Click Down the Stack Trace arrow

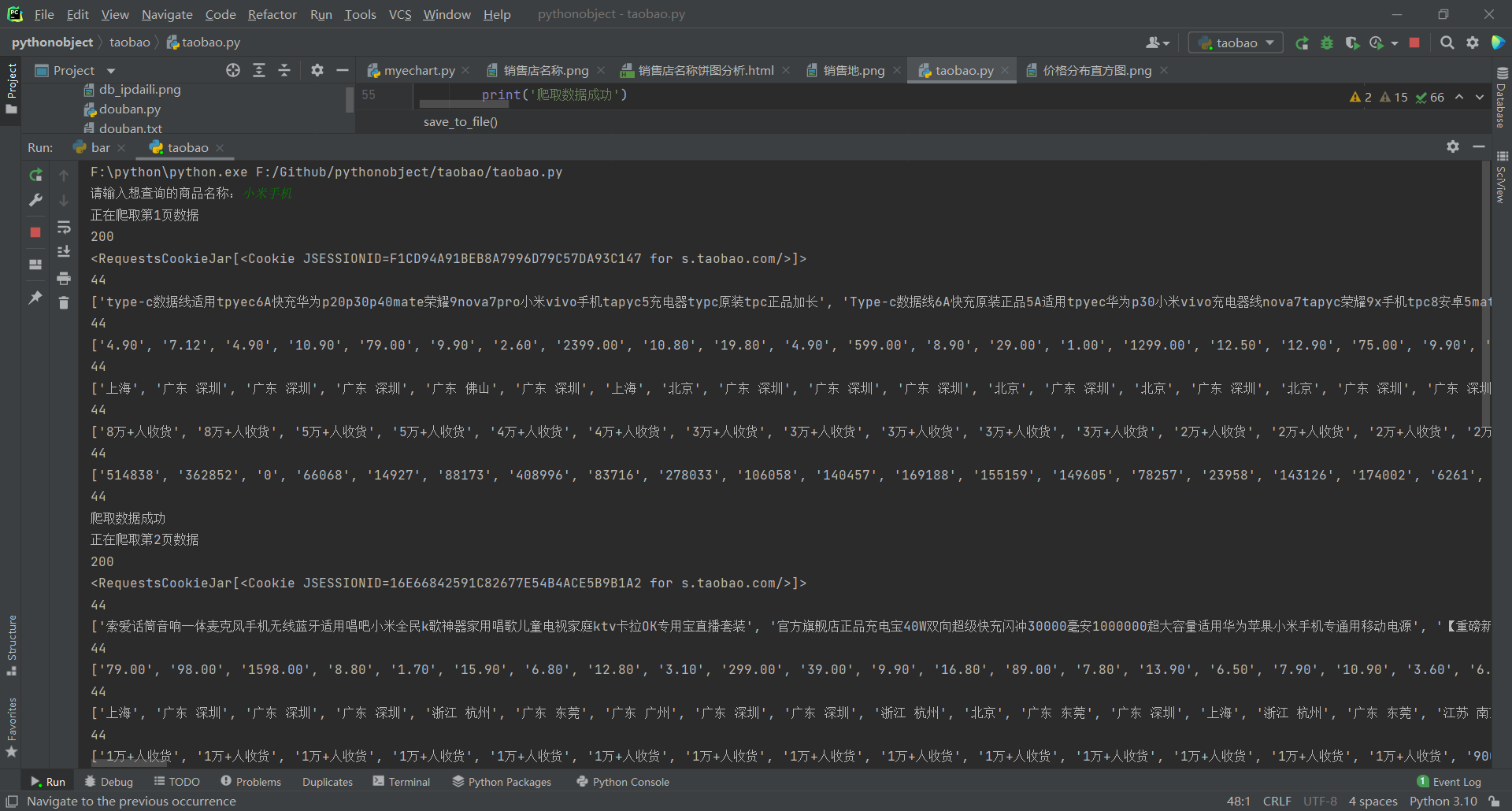pos(64,201)
